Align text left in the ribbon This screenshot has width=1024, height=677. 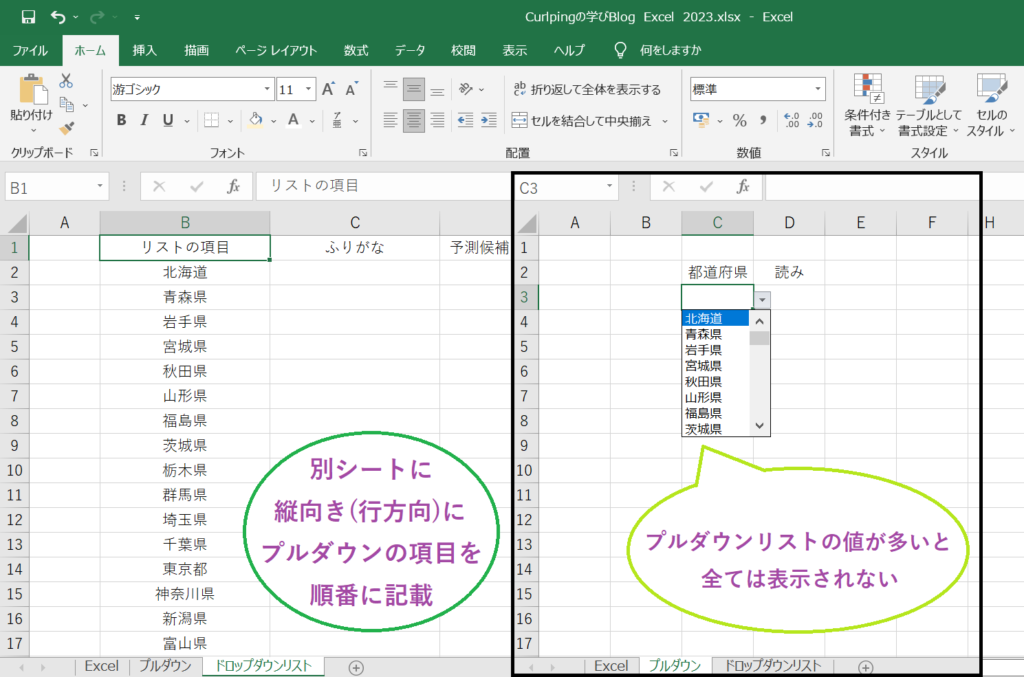click(x=391, y=120)
